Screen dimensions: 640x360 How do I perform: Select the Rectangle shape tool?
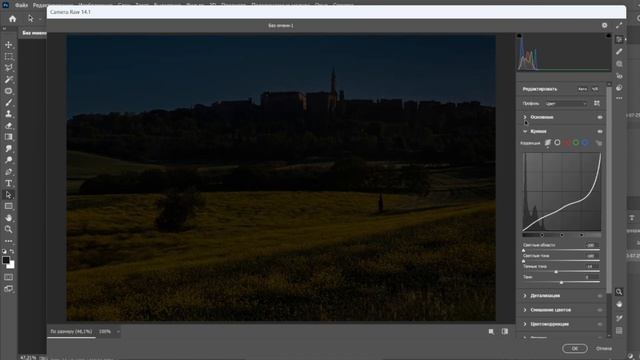point(9,206)
